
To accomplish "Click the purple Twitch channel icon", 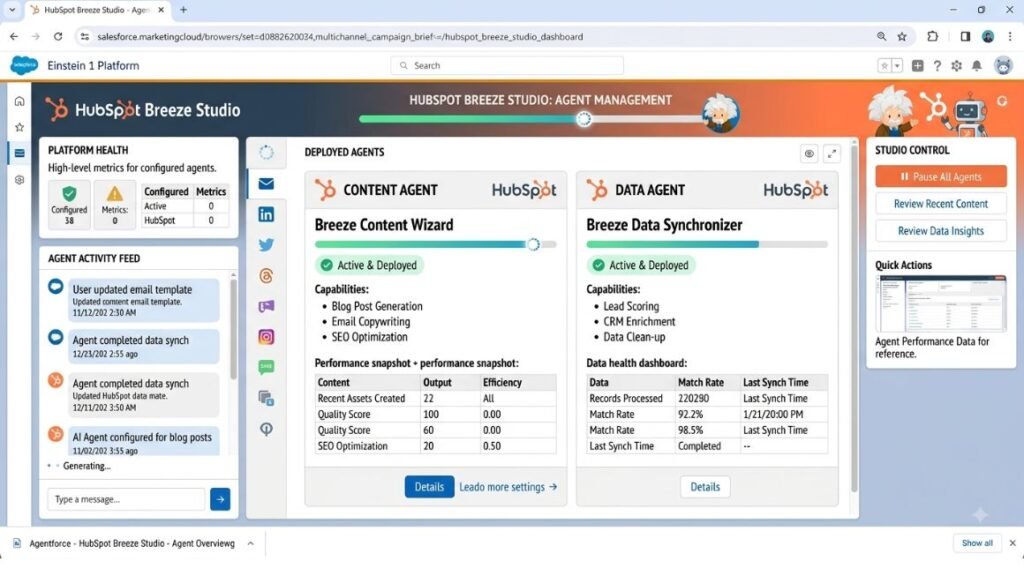I will pos(266,306).
